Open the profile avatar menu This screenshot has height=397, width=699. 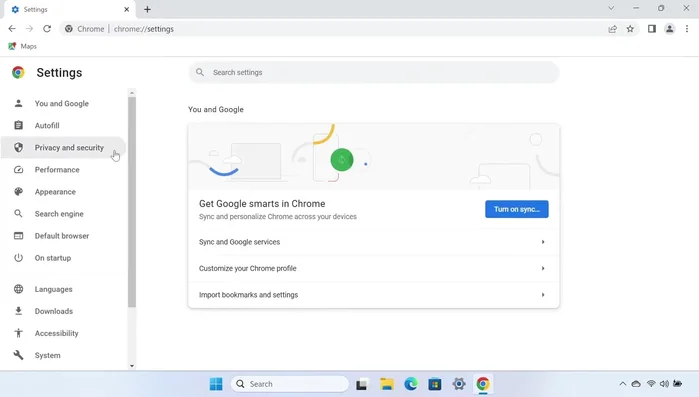(x=670, y=29)
